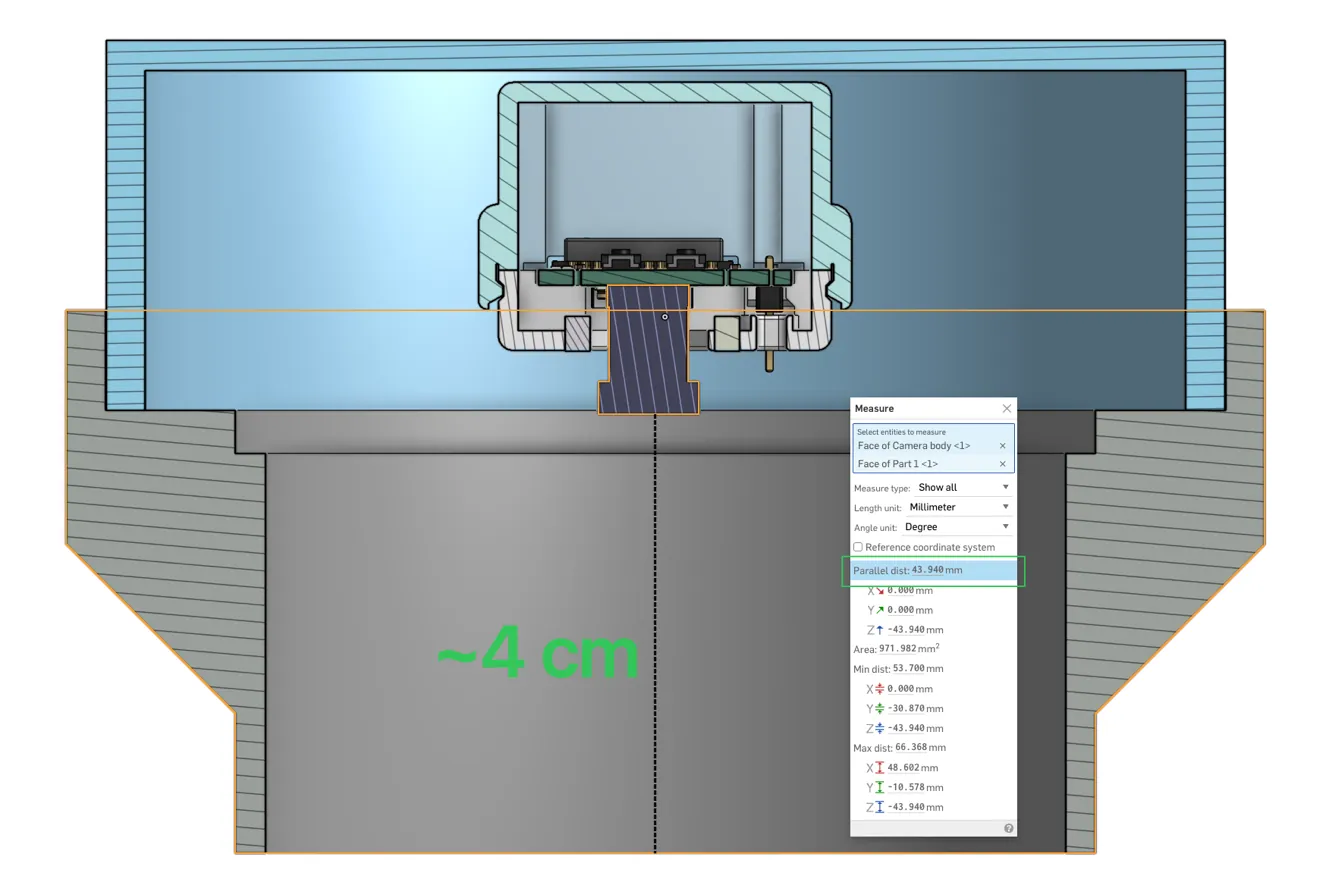Click the Area value 971.982
This screenshot has height=892, width=1323.
[x=898, y=649]
